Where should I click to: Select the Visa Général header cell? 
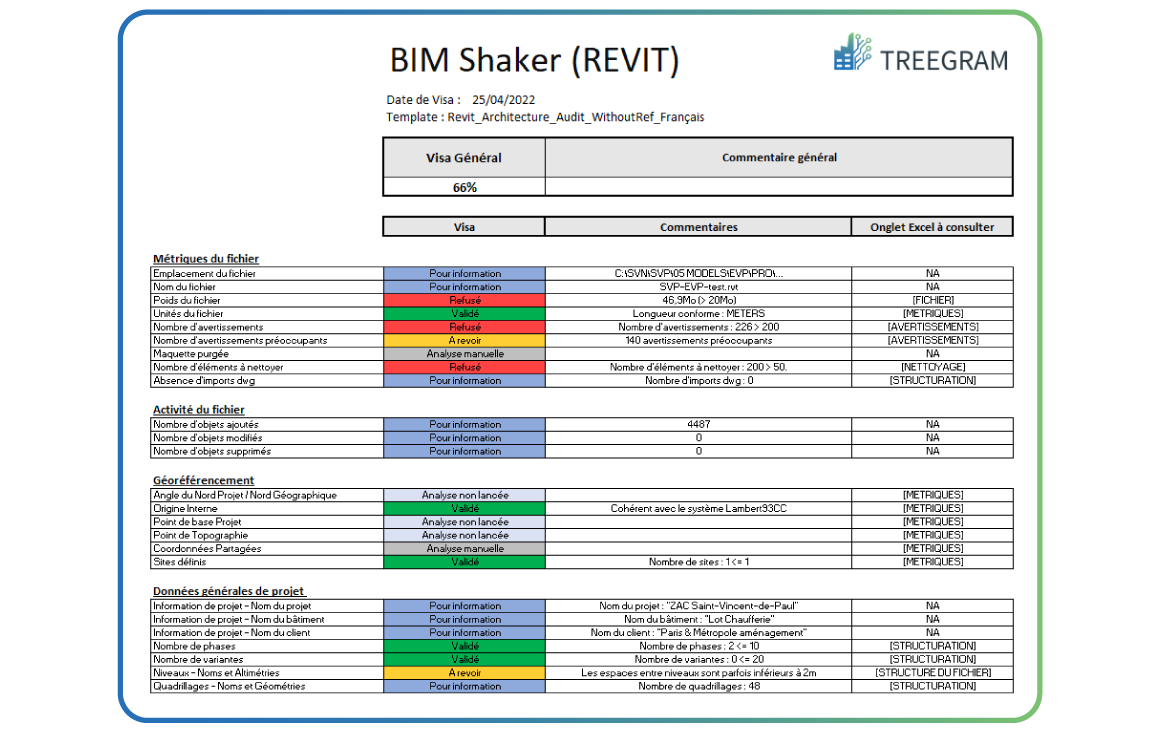464,157
